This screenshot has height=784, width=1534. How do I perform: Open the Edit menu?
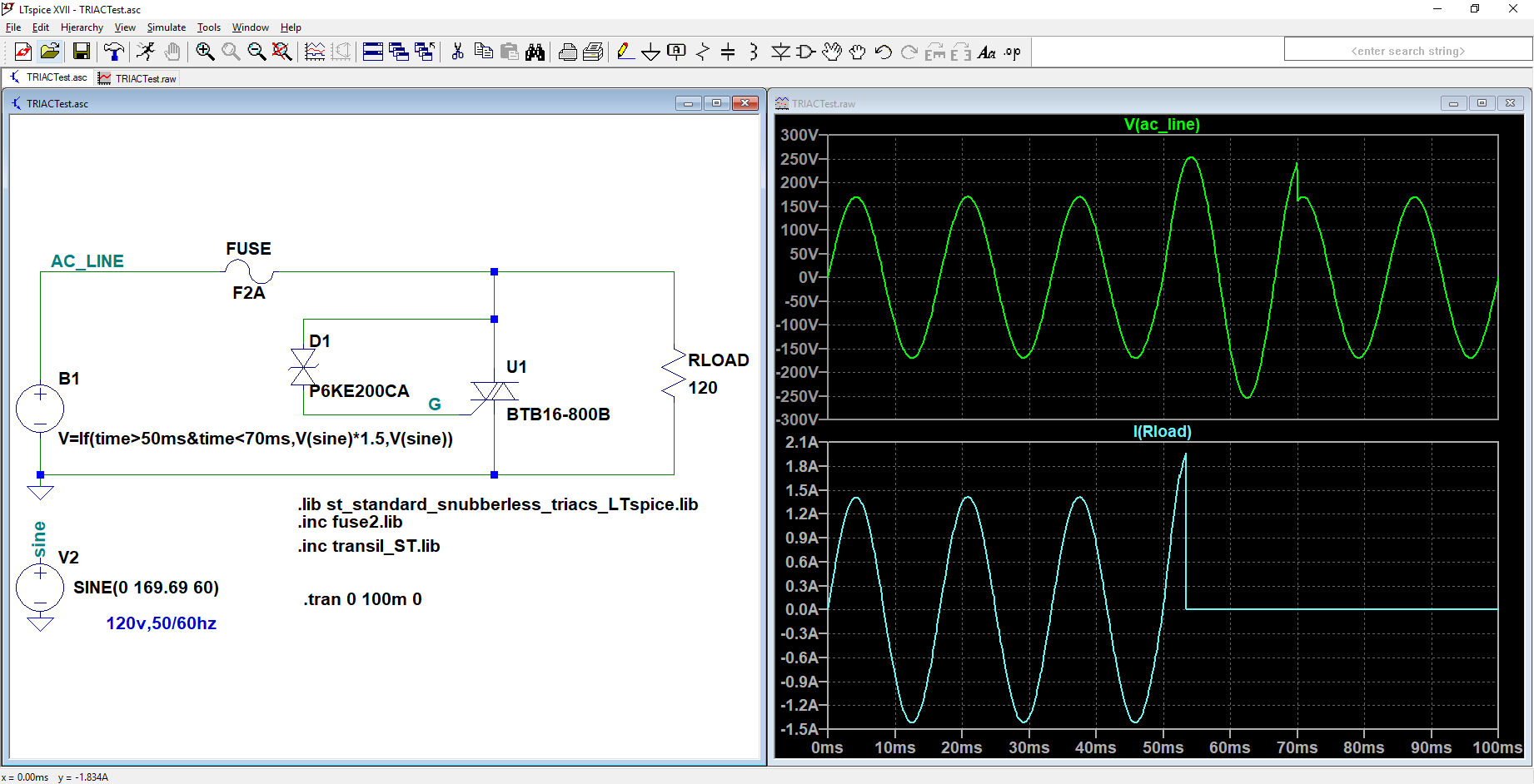(41, 27)
